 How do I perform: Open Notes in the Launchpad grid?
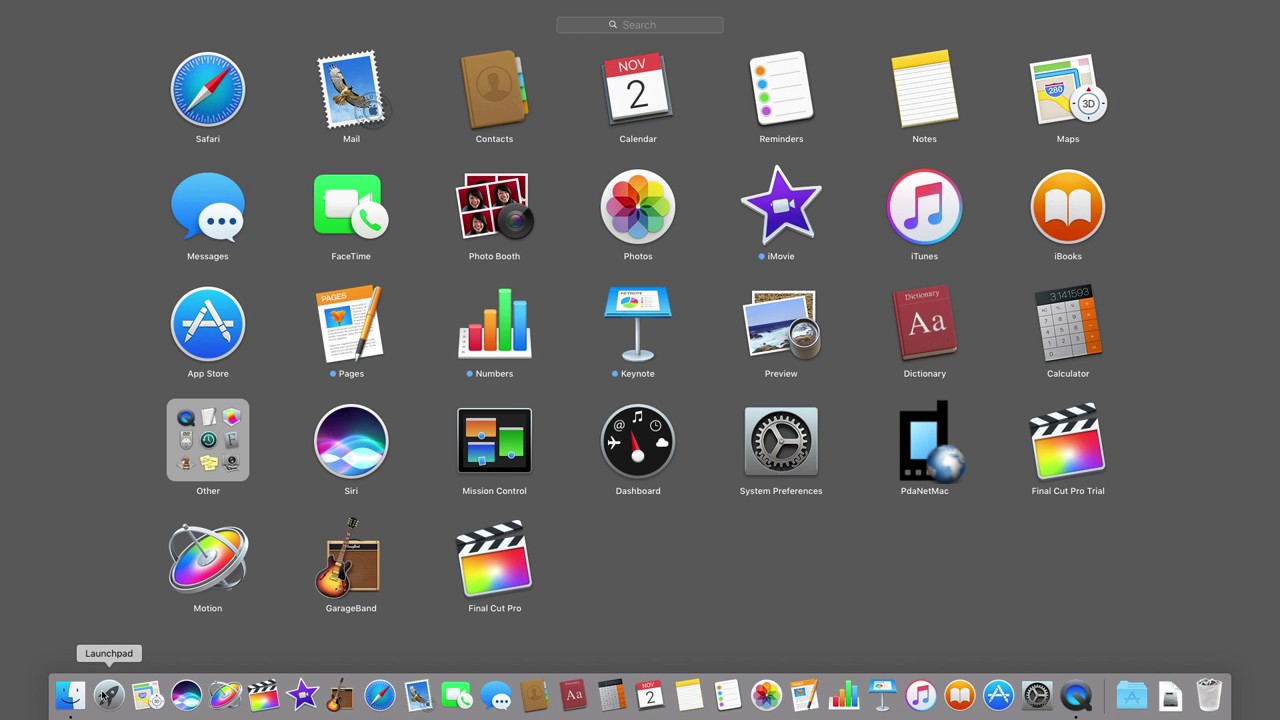tap(924, 90)
